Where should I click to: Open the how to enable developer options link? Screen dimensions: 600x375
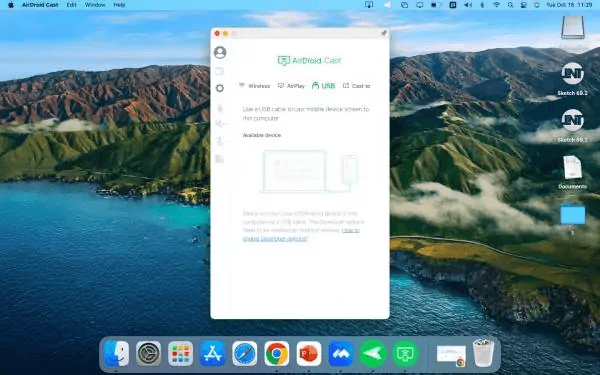pyautogui.click(x=301, y=234)
